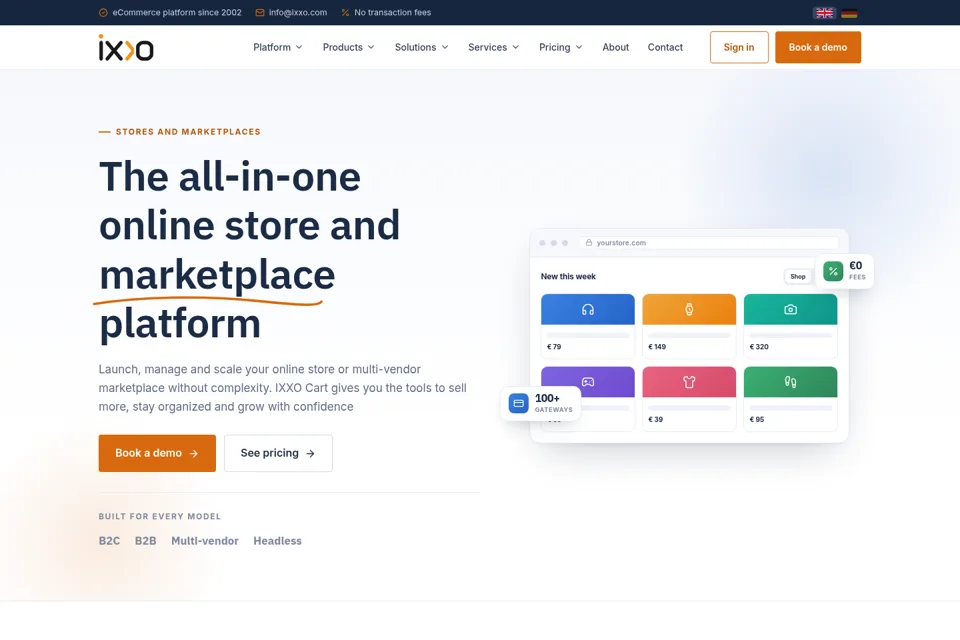
Task: Click the New this week heading
Action: 568,276
